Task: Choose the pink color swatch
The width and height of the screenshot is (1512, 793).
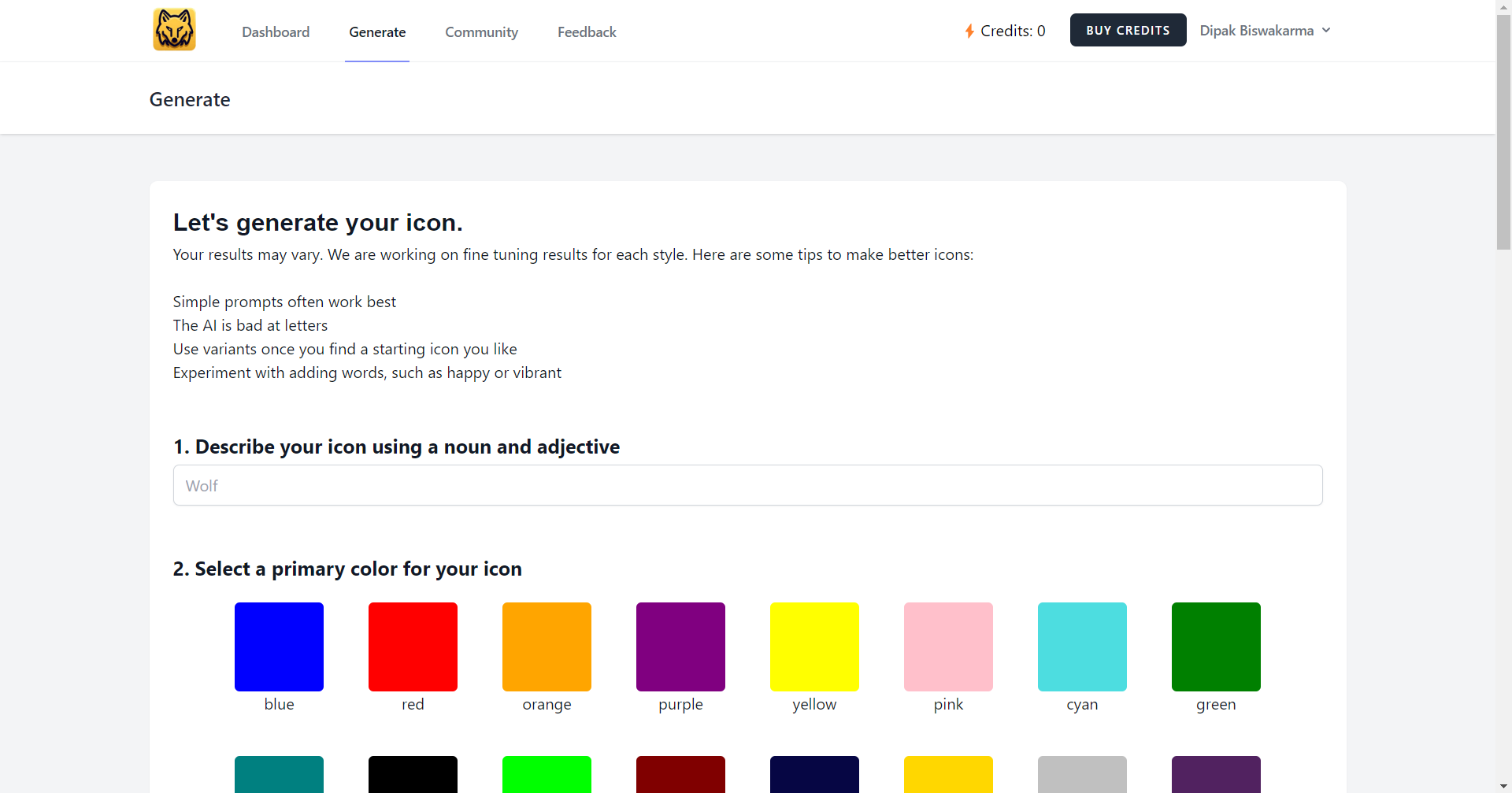Action: pos(948,647)
